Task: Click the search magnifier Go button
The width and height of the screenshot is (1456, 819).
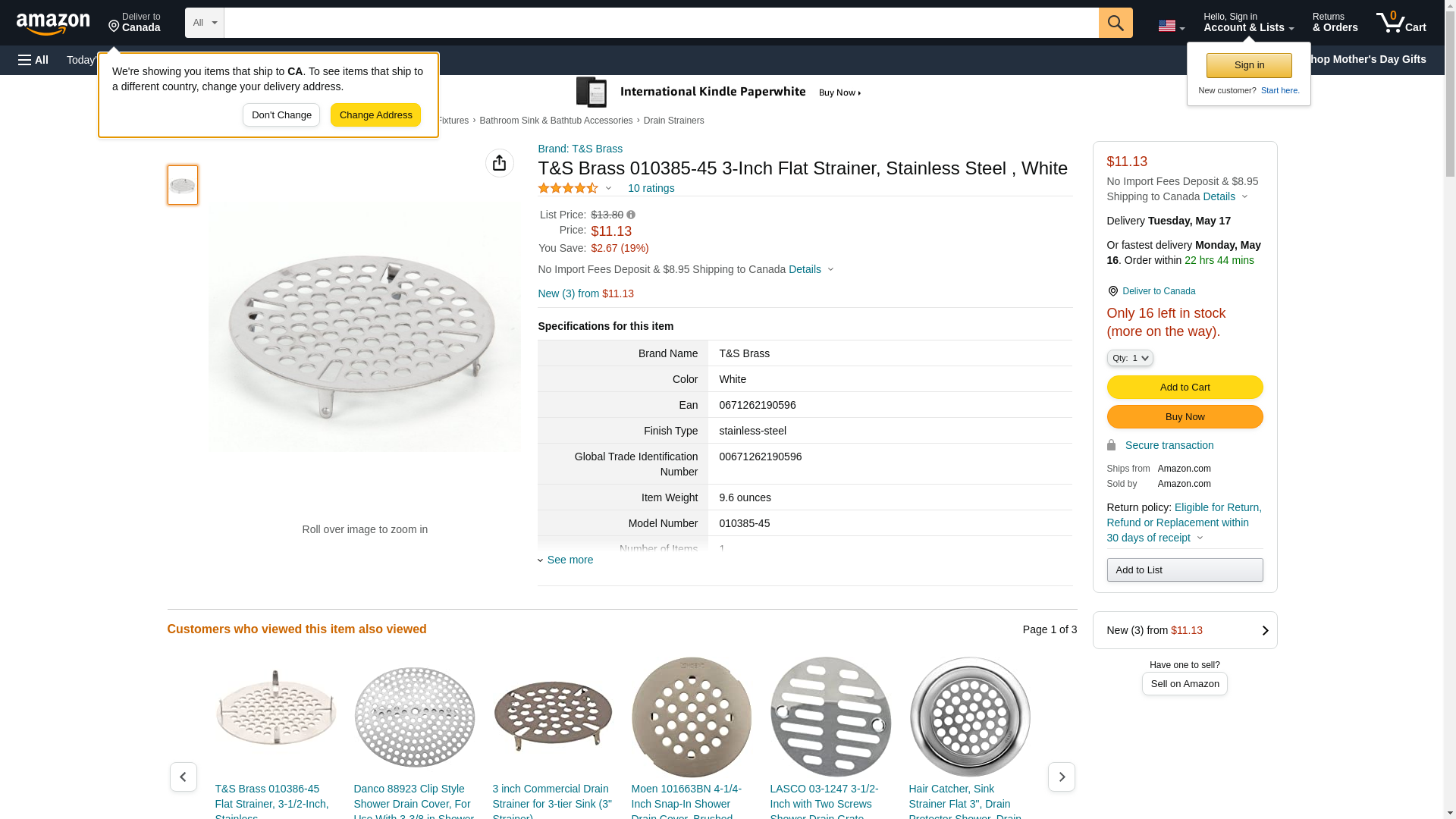Action: (x=1115, y=23)
